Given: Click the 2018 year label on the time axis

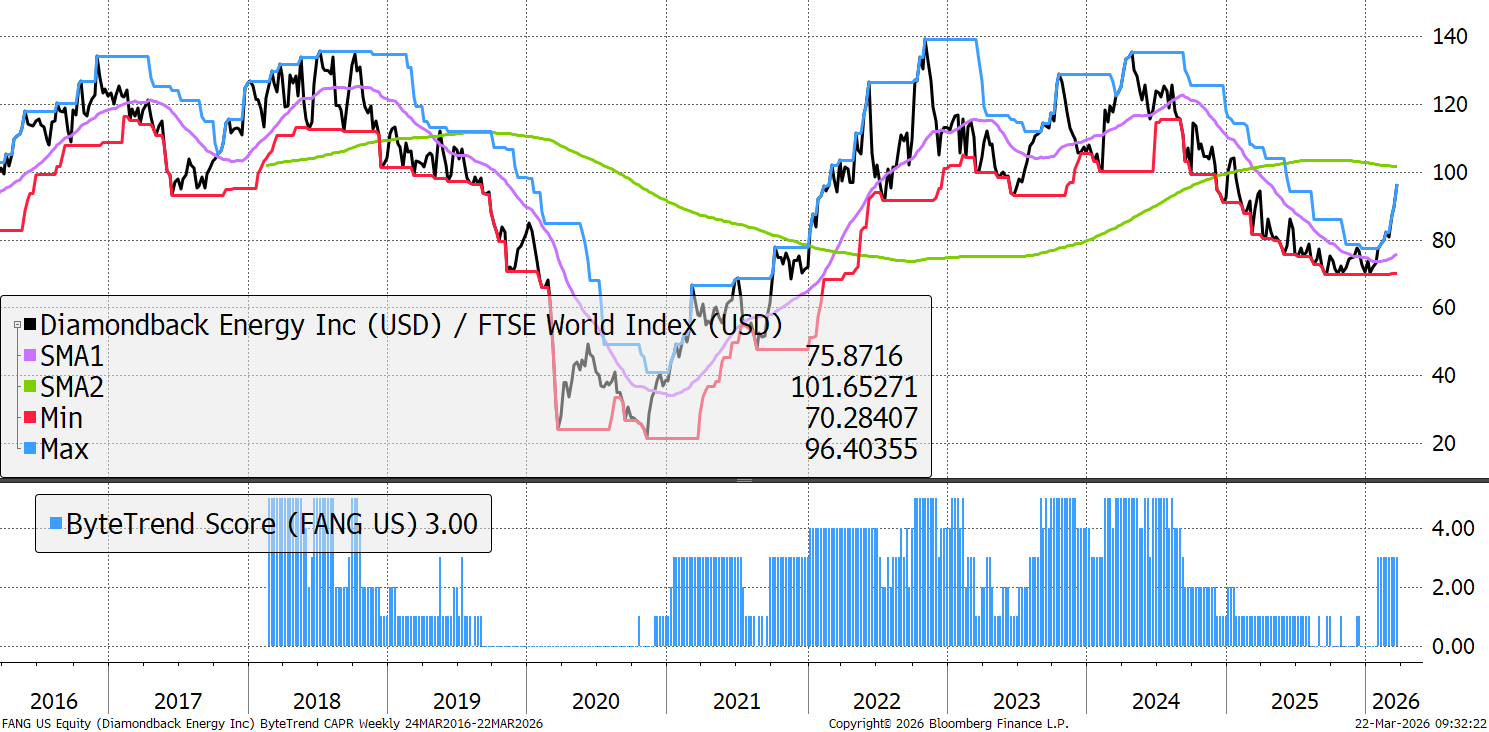Looking at the screenshot, I should (x=317, y=701).
